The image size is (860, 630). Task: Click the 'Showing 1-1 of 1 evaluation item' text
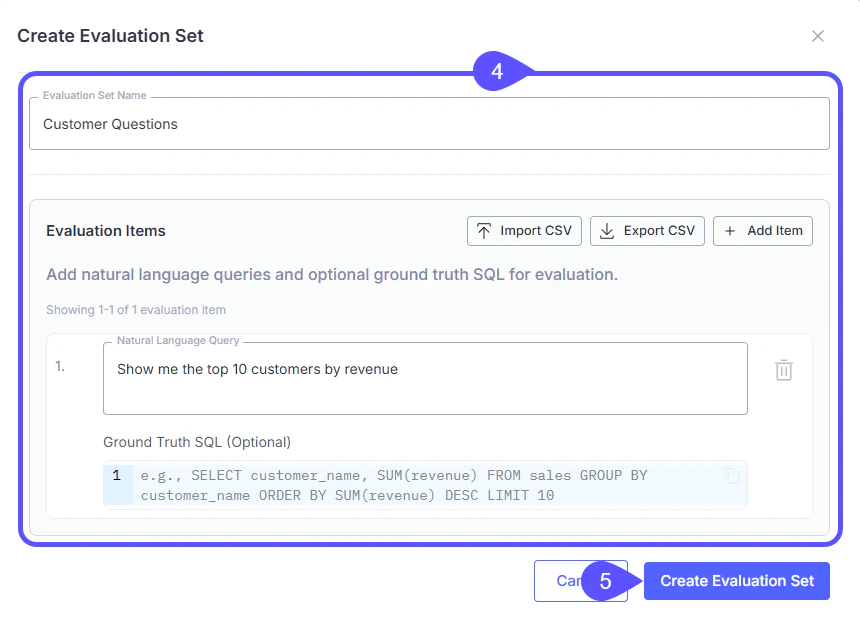point(136,310)
